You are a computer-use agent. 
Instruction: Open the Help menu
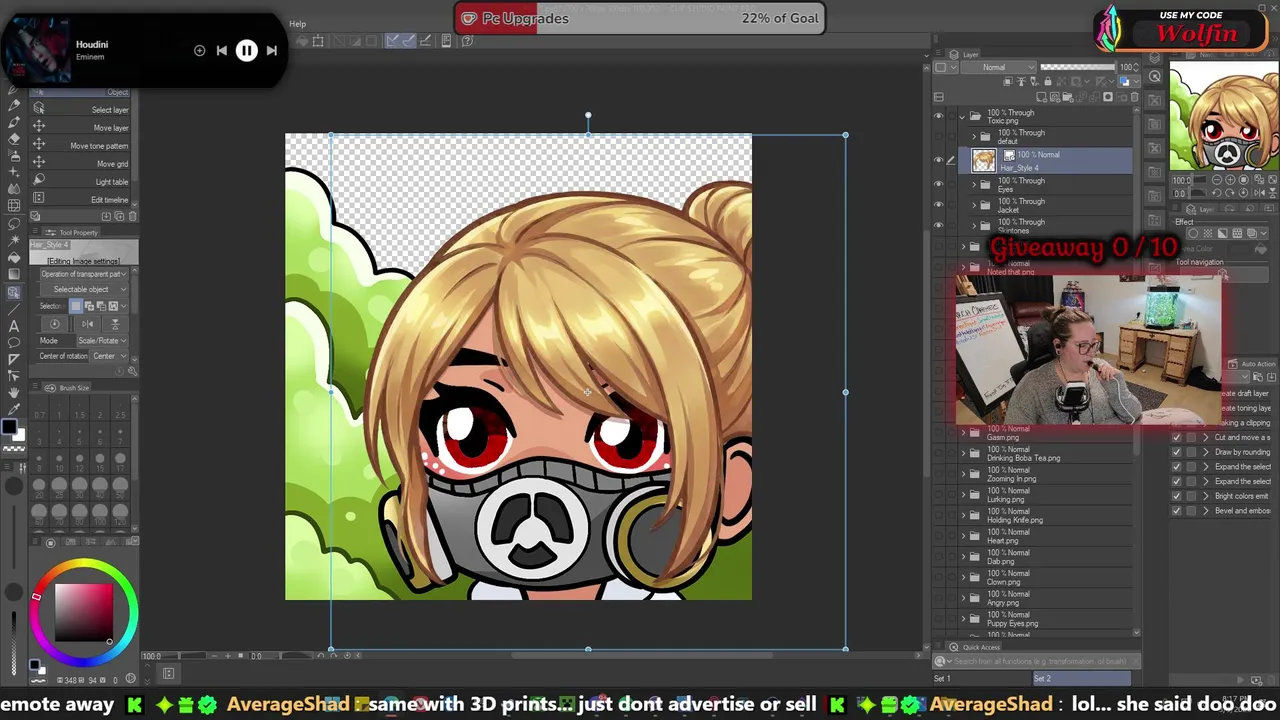point(297,24)
